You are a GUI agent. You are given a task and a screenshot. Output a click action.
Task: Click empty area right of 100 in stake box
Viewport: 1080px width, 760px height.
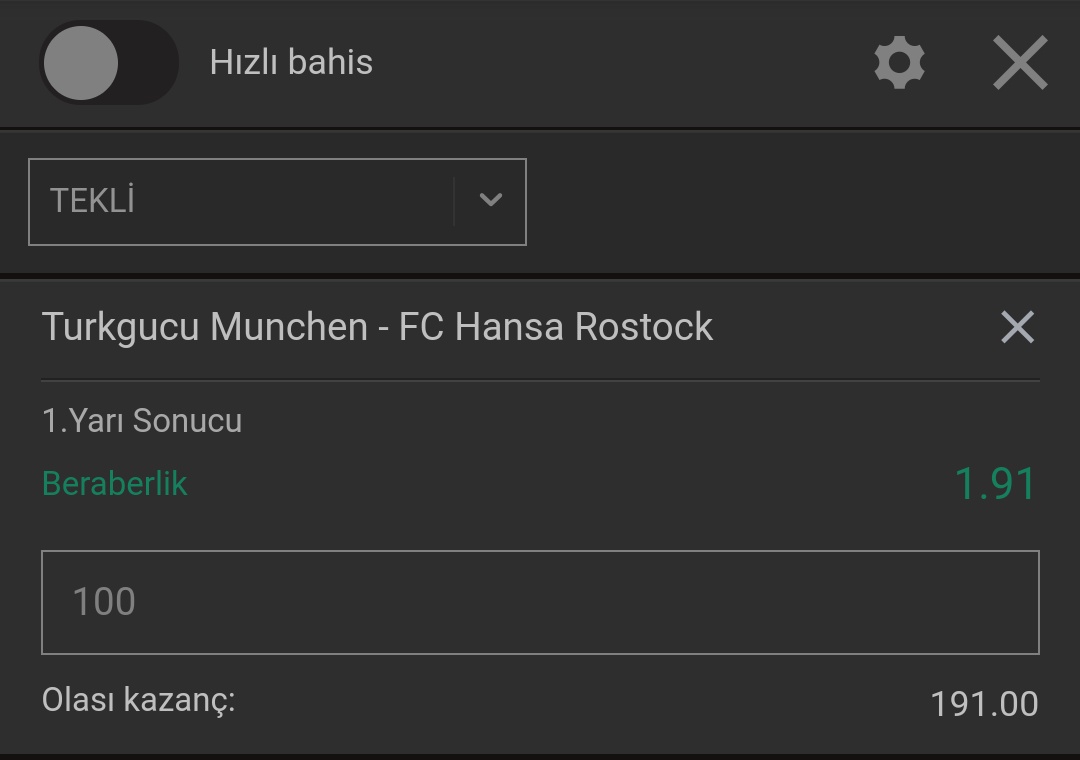(x=585, y=602)
